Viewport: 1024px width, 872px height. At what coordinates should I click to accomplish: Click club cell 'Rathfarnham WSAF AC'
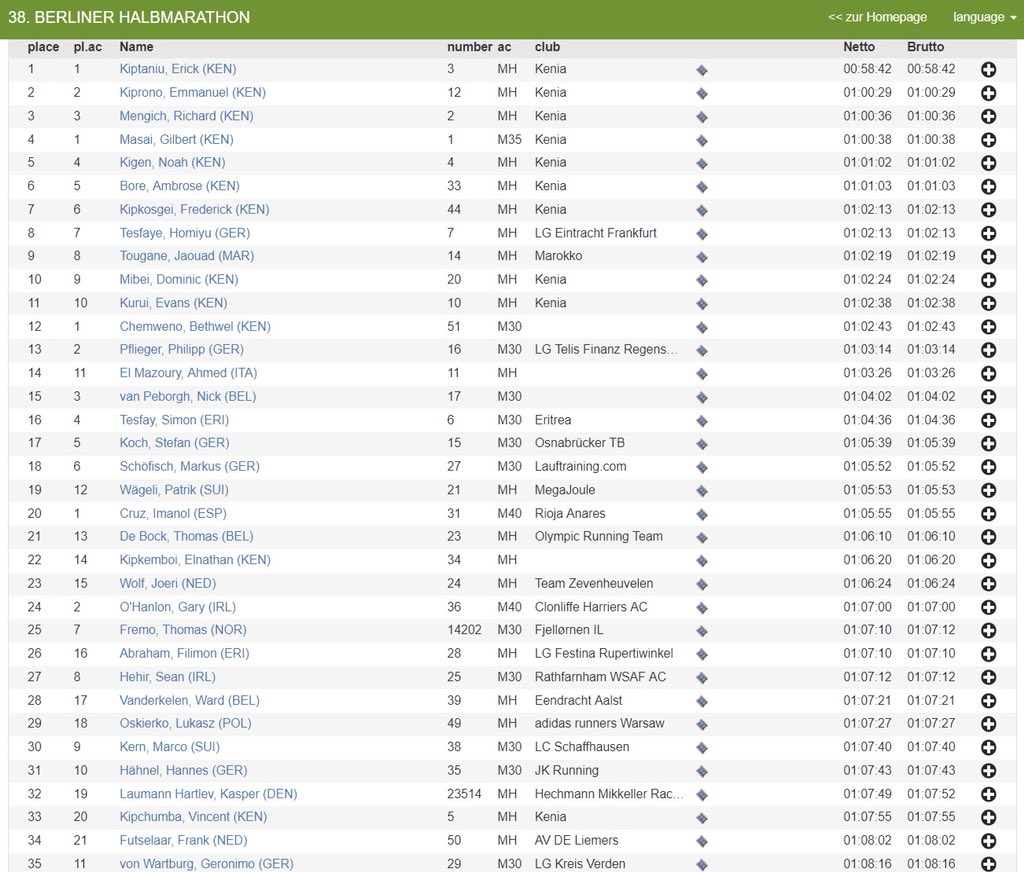[600, 677]
